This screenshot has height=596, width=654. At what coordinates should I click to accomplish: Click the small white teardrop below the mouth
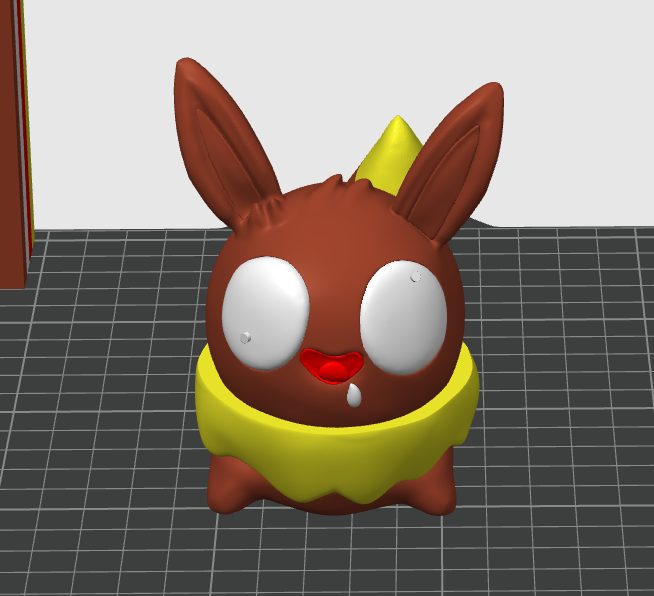pyautogui.click(x=354, y=395)
